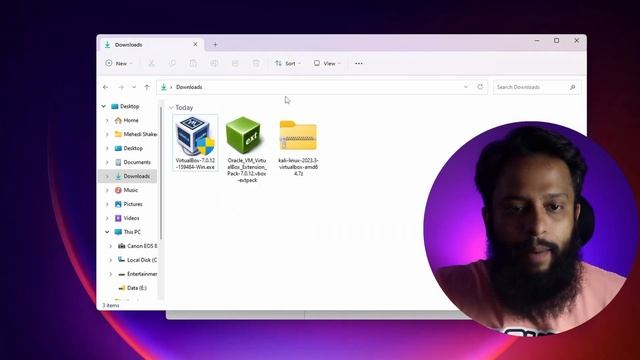Expand the Mehedi Shakeel folder node

click(x=107, y=134)
